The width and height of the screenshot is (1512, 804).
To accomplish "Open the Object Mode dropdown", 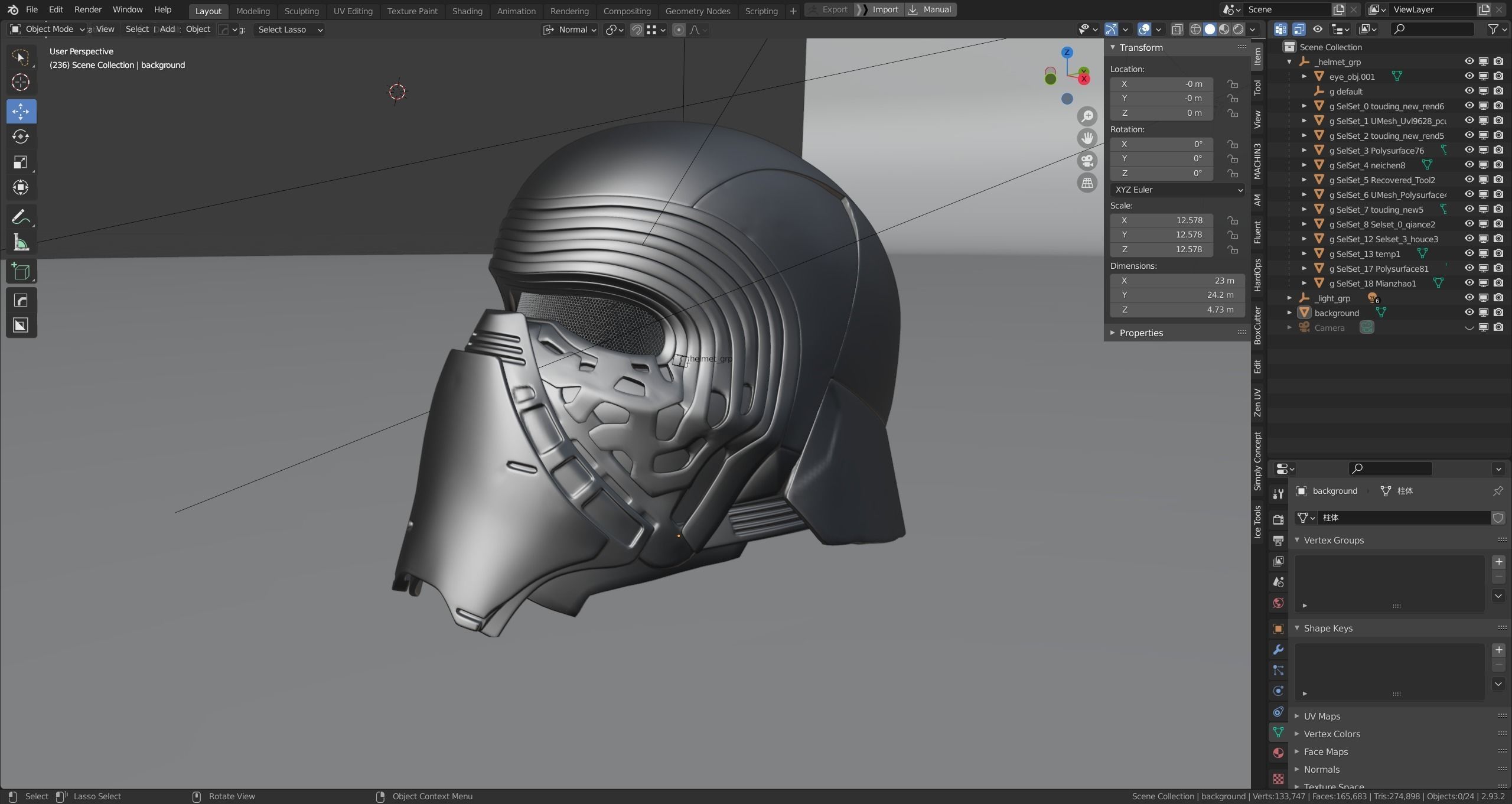I will [47, 29].
